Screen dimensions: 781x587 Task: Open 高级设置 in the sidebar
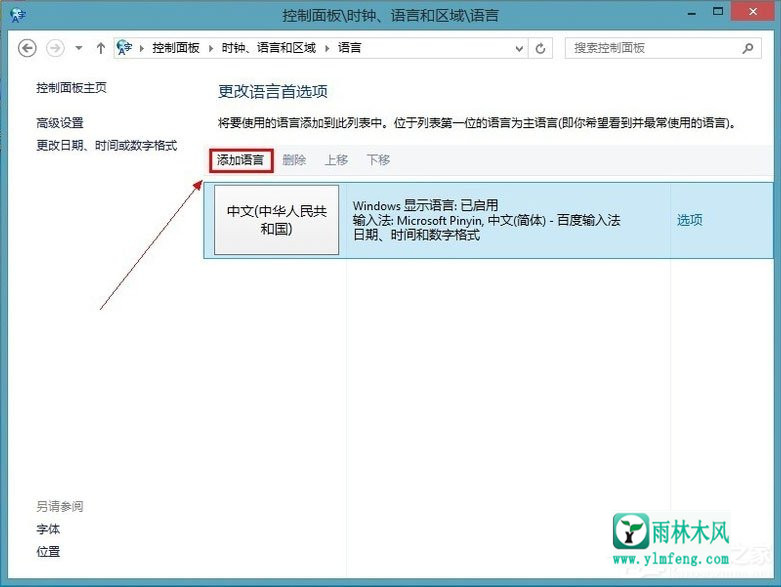coord(60,122)
